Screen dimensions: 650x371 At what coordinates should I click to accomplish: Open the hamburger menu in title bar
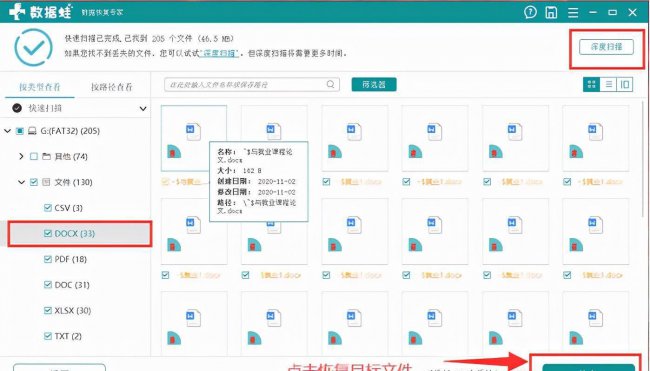tap(573, 12)
